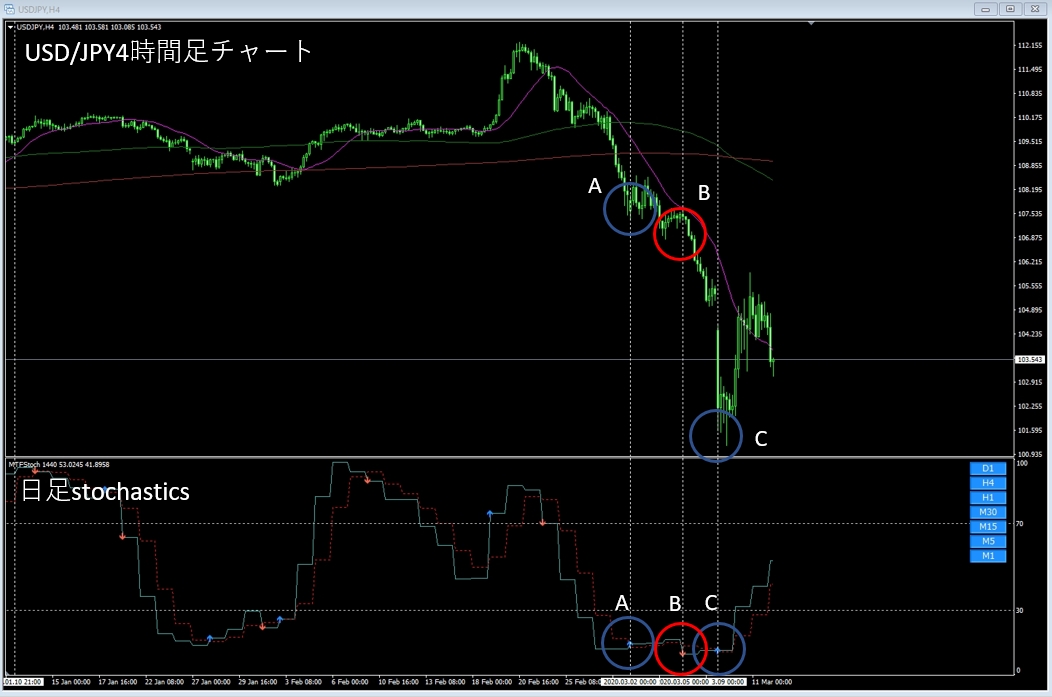Screen dimensions: 1052x697
Task: Restore down the USDJPY,H4 chart window
Action: pyautogui.click(x=1010, y=9)
